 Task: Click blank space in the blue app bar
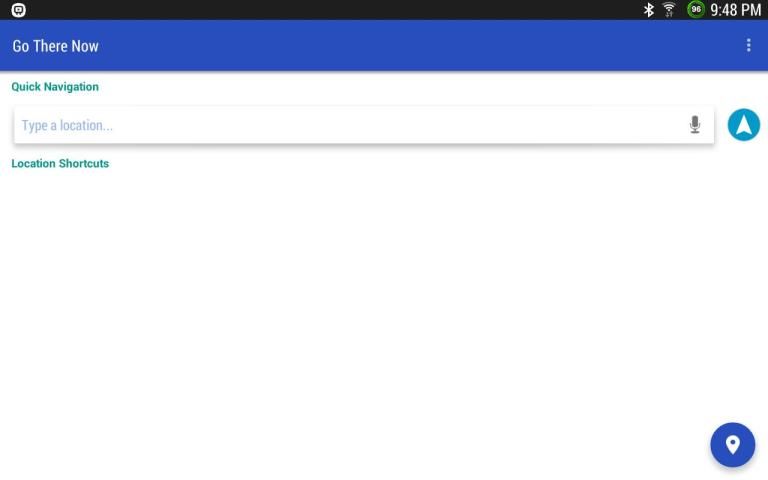click(416, 46)
